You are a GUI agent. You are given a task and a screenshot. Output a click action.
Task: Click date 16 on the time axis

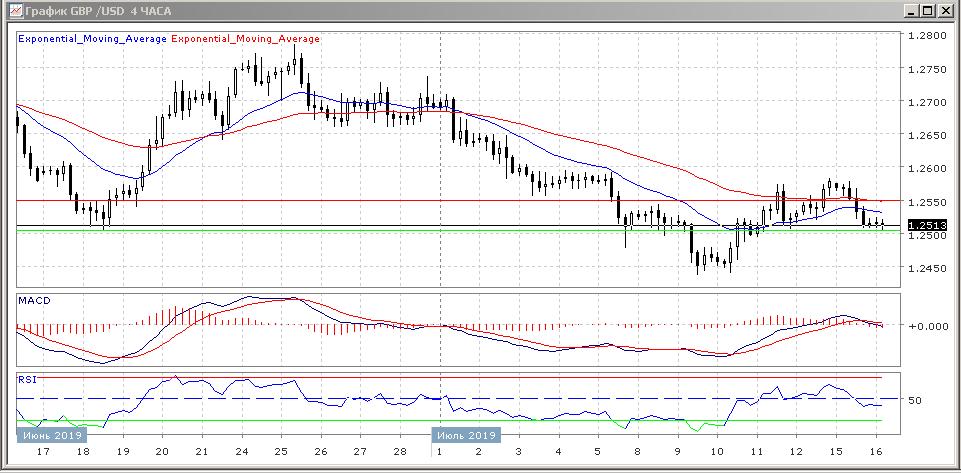pyautogui.click(x=876, y=452)
